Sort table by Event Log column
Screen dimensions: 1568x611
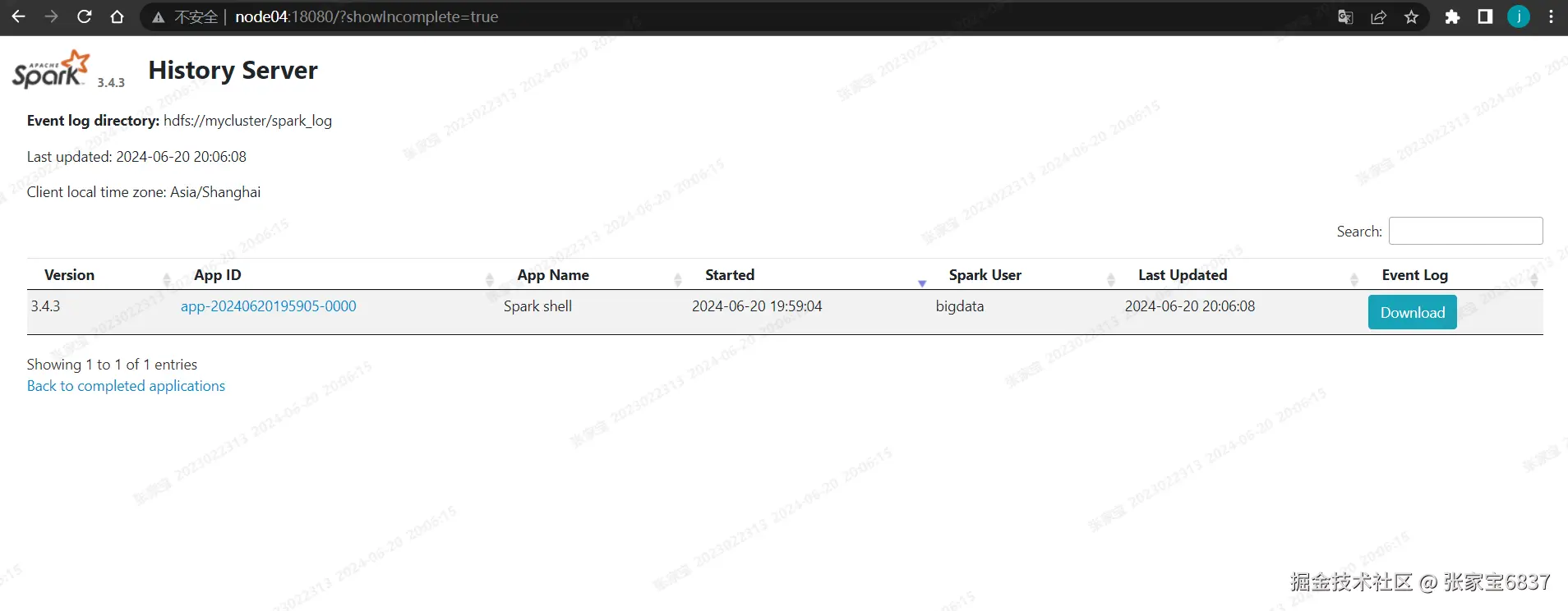(1415, 275)
